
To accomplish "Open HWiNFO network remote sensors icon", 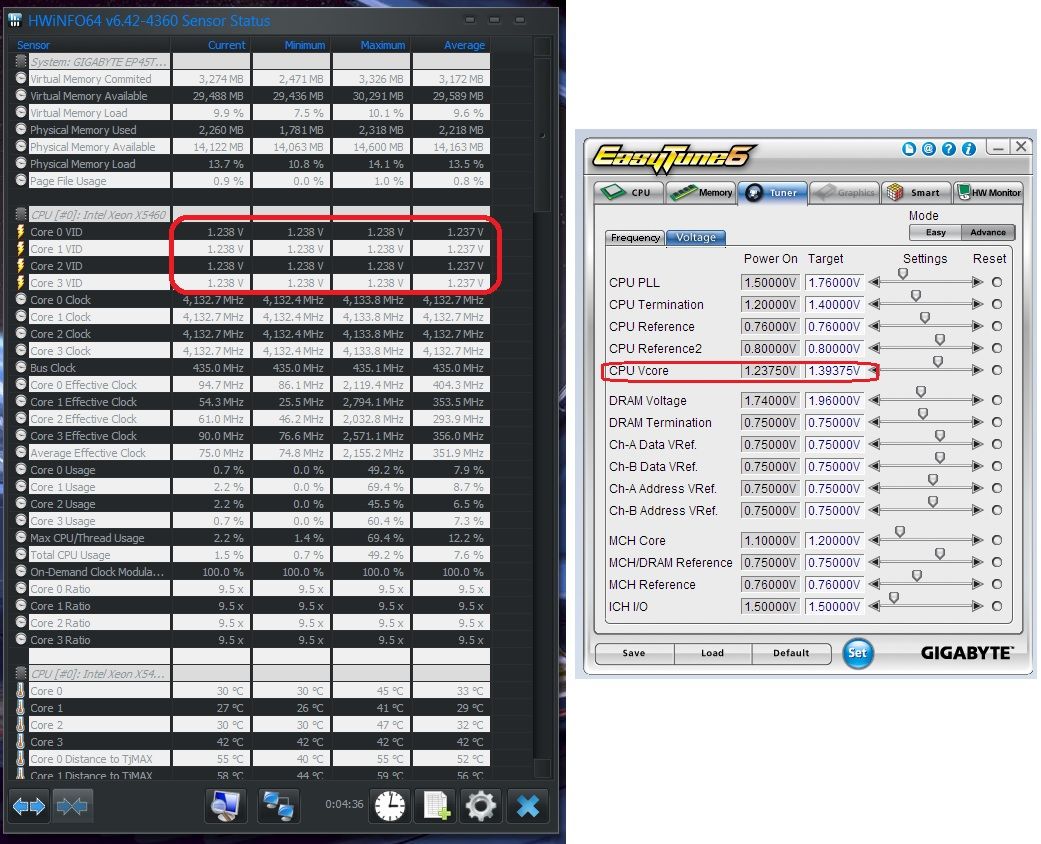I will pyautogui.click(x=278, y=805).
